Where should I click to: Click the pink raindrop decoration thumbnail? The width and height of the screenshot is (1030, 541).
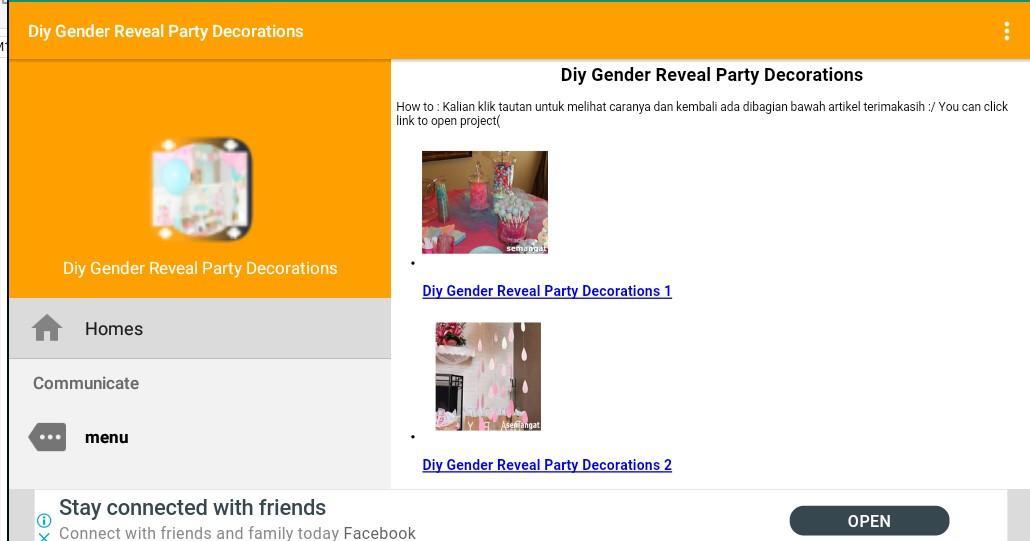[488, 376]
